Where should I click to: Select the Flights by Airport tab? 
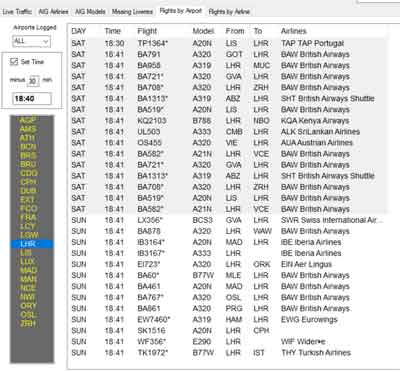(x=181, y=11)
